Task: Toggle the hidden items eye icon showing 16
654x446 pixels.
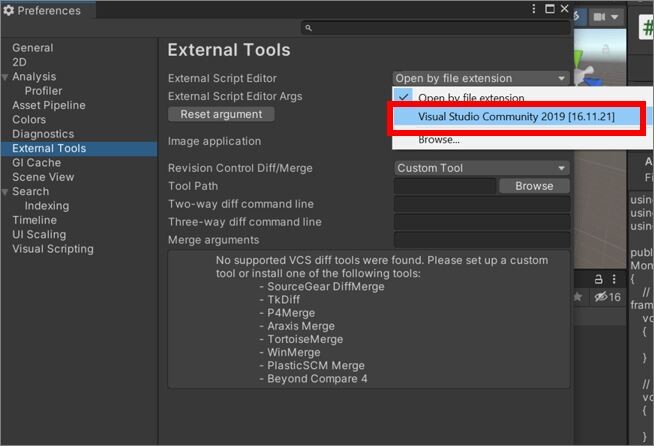Action: [x=607, y=297]
